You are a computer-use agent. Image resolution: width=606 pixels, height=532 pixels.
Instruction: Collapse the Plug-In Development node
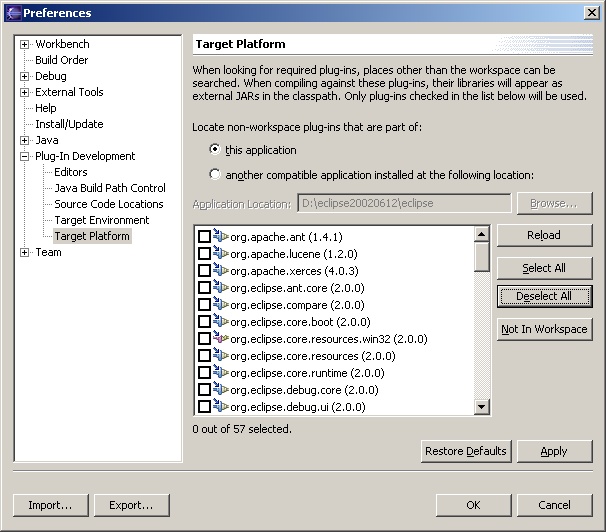pyautogui.click(x=25, y=157)
